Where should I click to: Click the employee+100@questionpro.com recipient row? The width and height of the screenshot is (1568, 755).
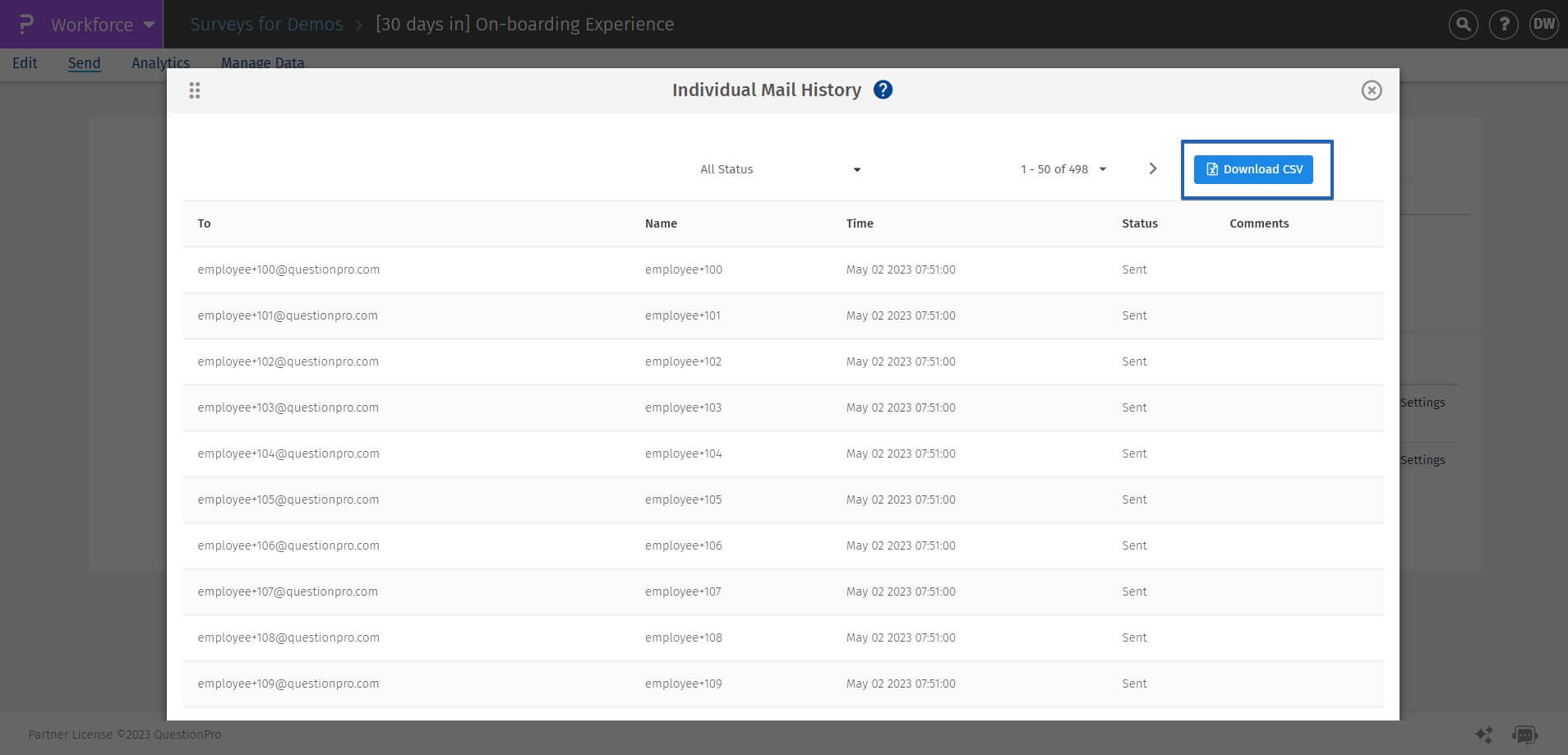pyautogui.click(x=288, y=269)
